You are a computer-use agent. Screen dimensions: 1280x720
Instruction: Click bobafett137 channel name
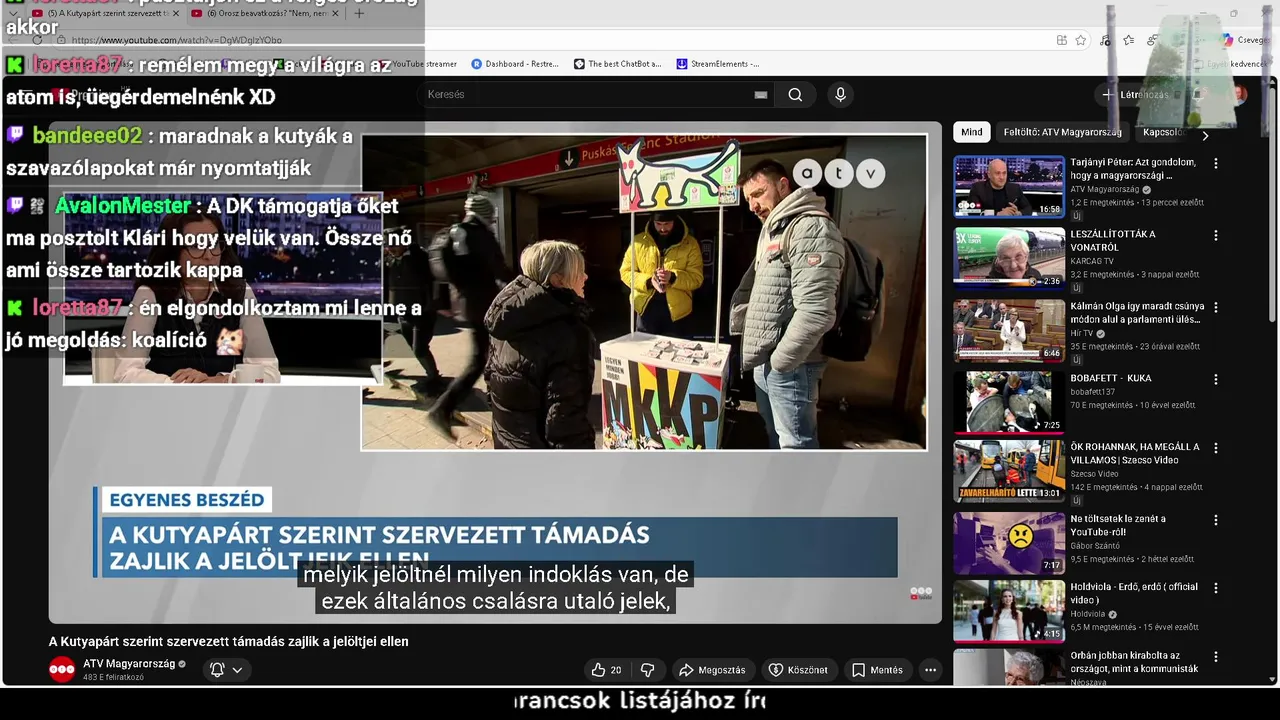[1091, 392]
